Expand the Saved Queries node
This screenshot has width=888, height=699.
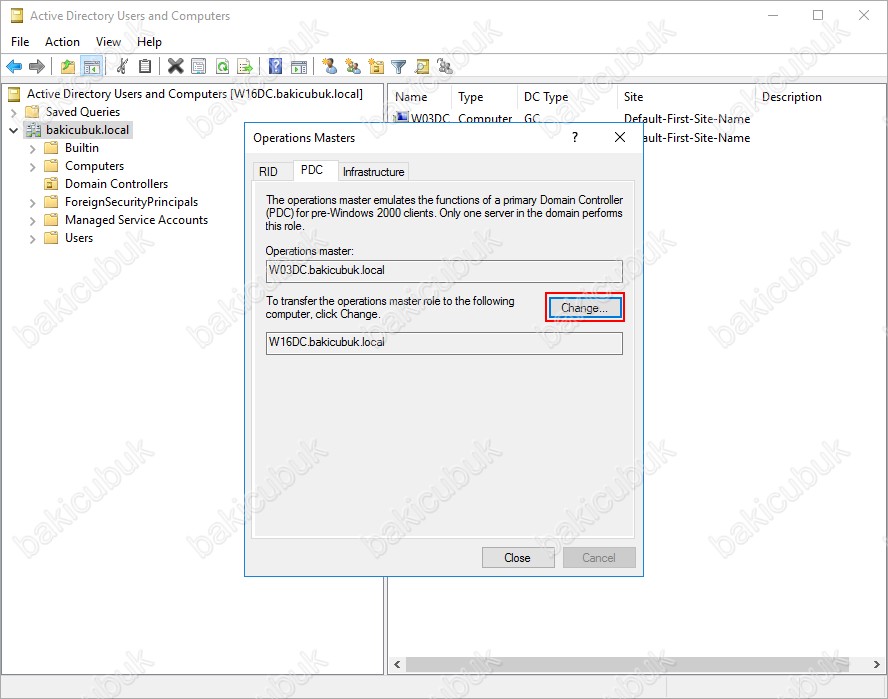(x=14, y=112)
